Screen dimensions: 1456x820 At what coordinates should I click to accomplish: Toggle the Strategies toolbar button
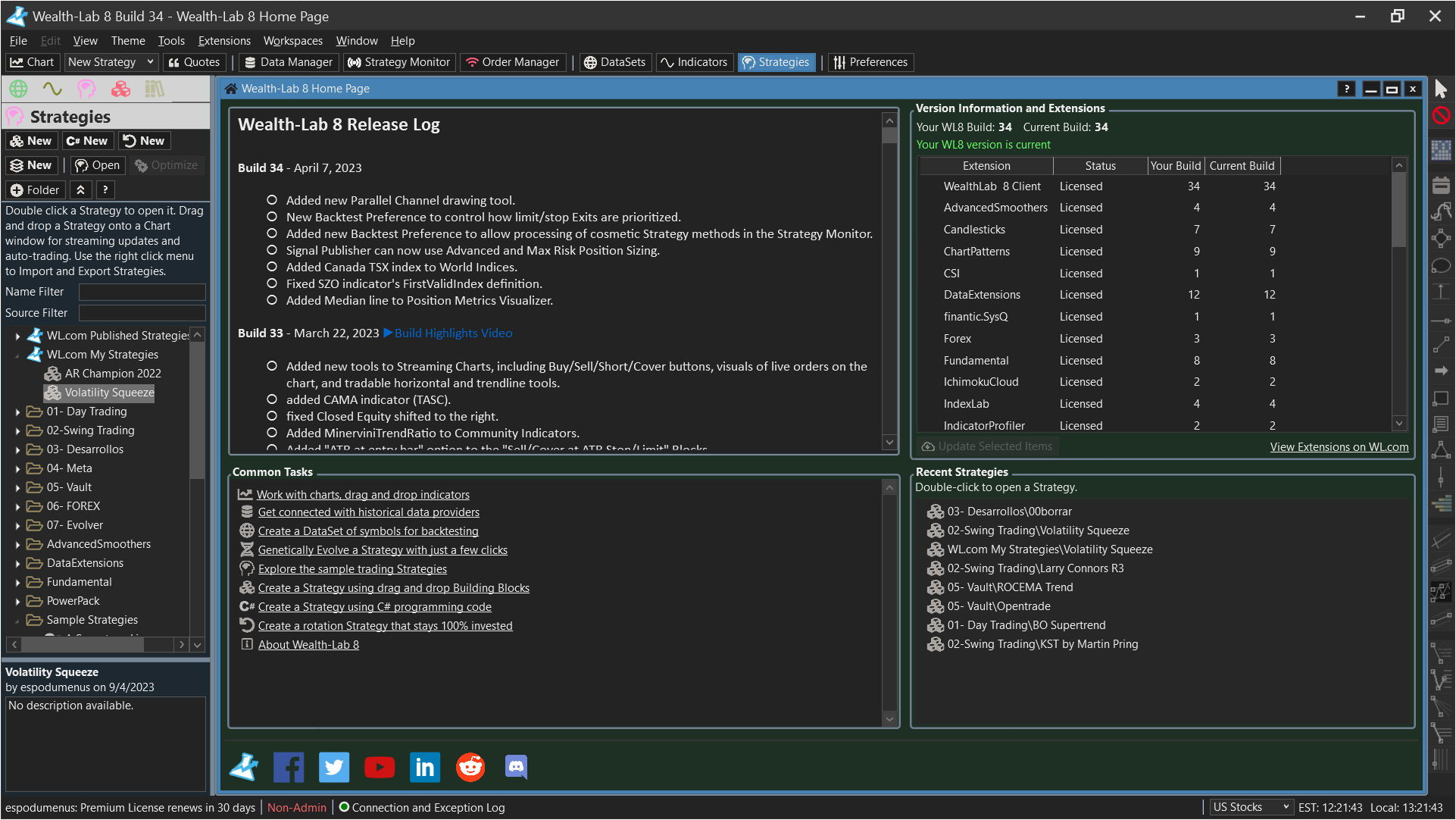pos(776,62)
